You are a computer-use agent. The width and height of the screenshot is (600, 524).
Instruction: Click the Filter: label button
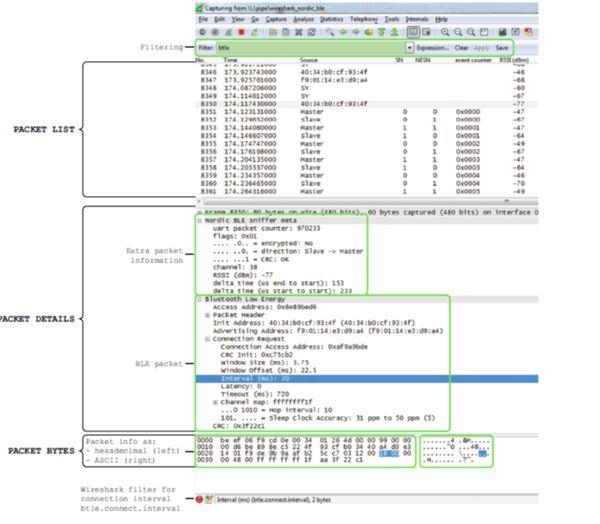click(x=205, y=48)
